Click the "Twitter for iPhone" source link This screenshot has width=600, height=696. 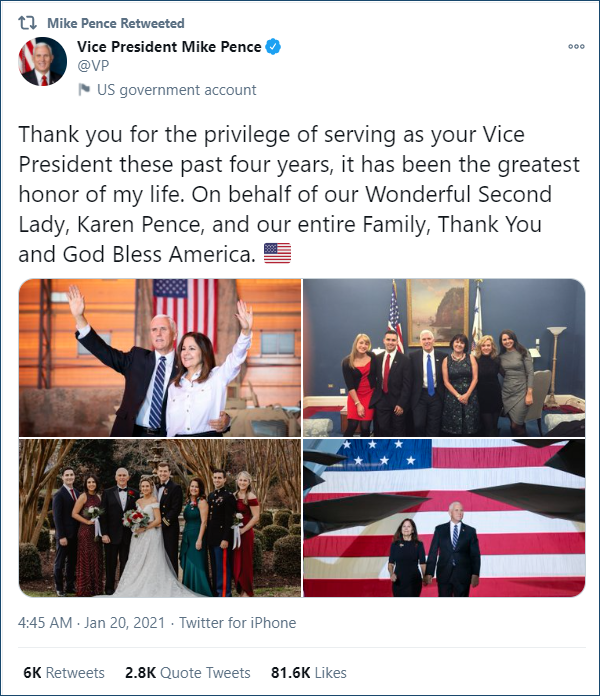[x=238, y=622]
